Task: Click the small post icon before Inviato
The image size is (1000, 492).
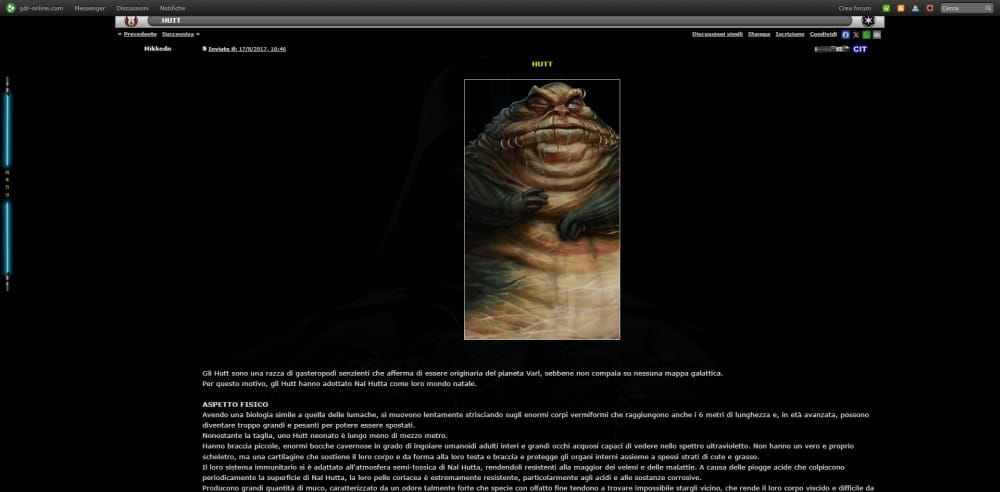Action: [x=205, y=48]
